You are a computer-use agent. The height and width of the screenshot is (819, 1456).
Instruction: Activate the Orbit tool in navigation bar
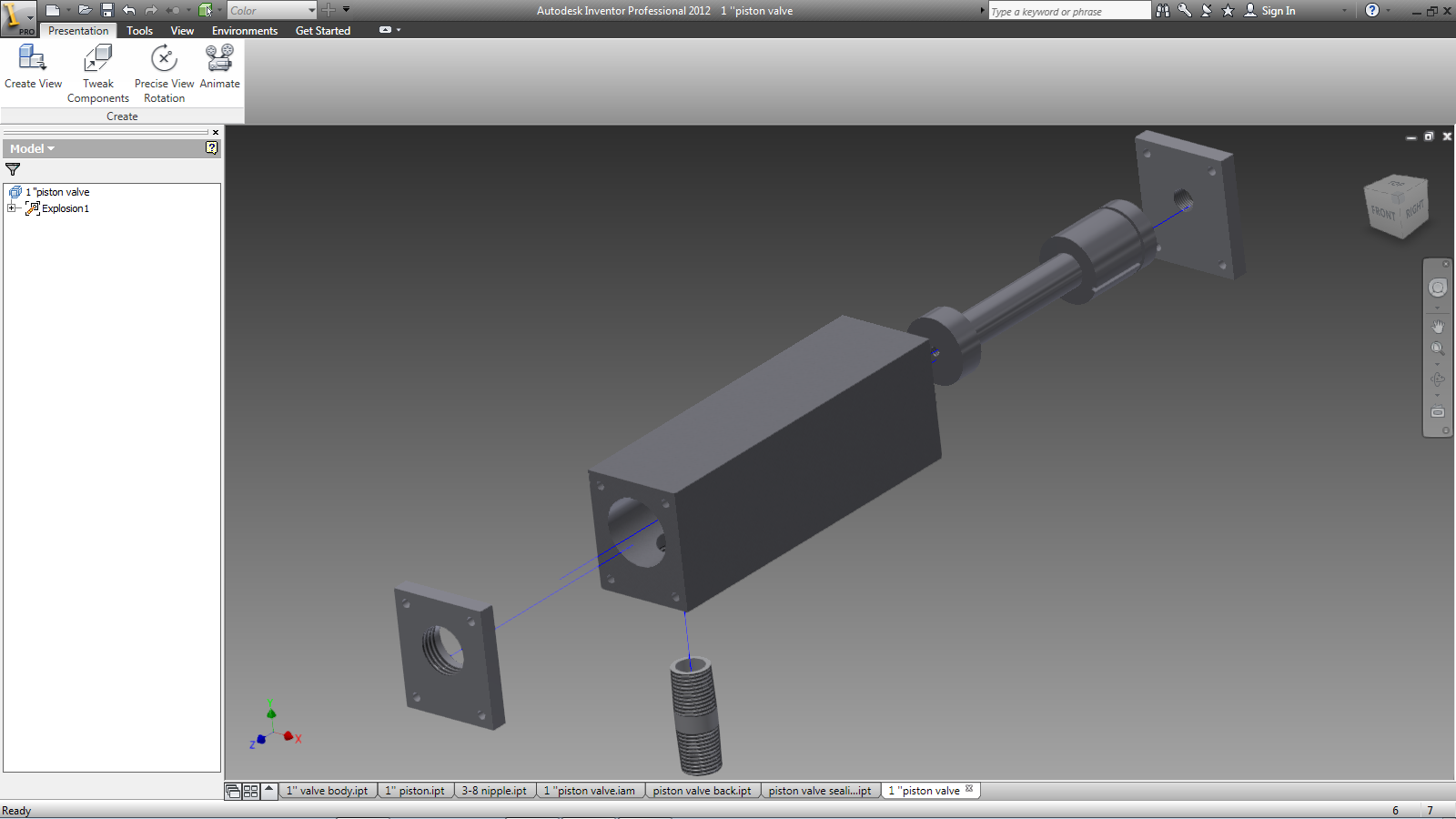tap(1438, 379)
